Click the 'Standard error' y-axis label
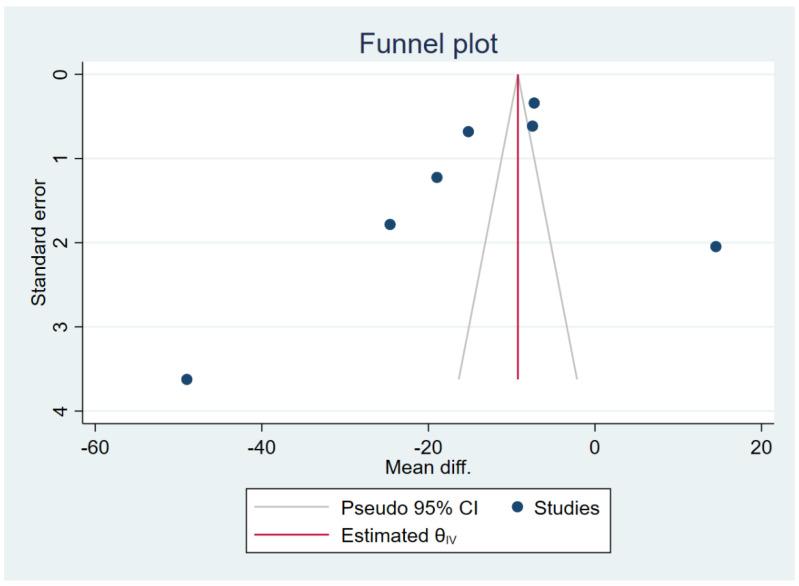Screen dimensions: 799x586 tap(39, 241)
